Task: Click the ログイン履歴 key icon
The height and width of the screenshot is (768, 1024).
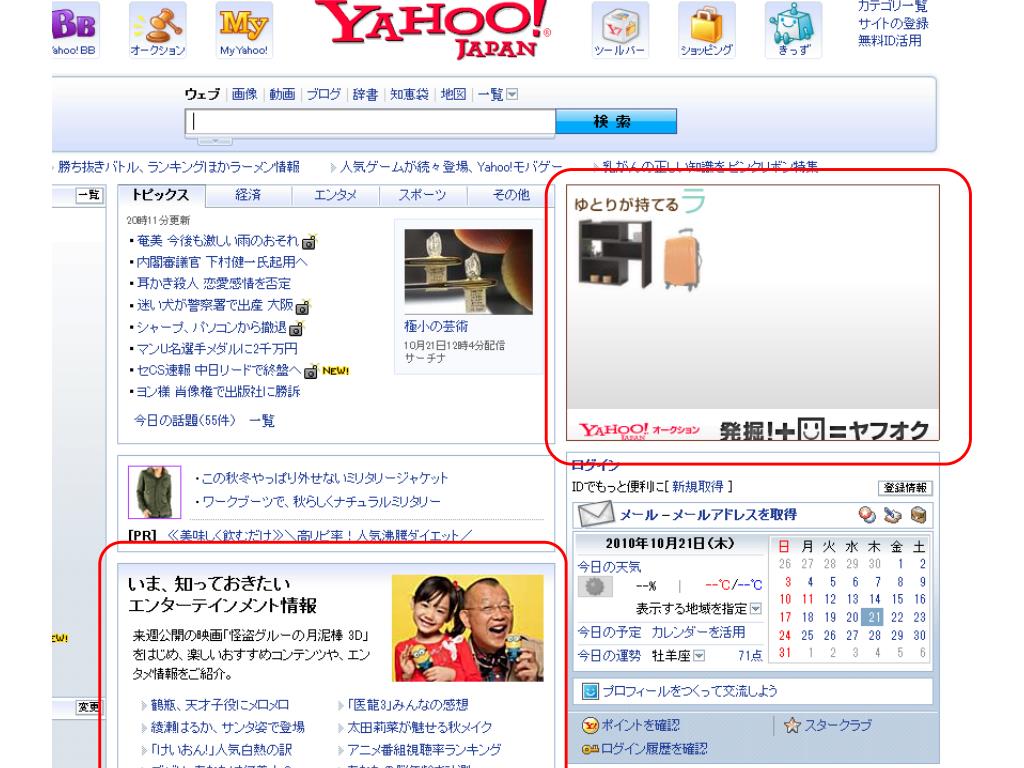Action: point(590,749)
